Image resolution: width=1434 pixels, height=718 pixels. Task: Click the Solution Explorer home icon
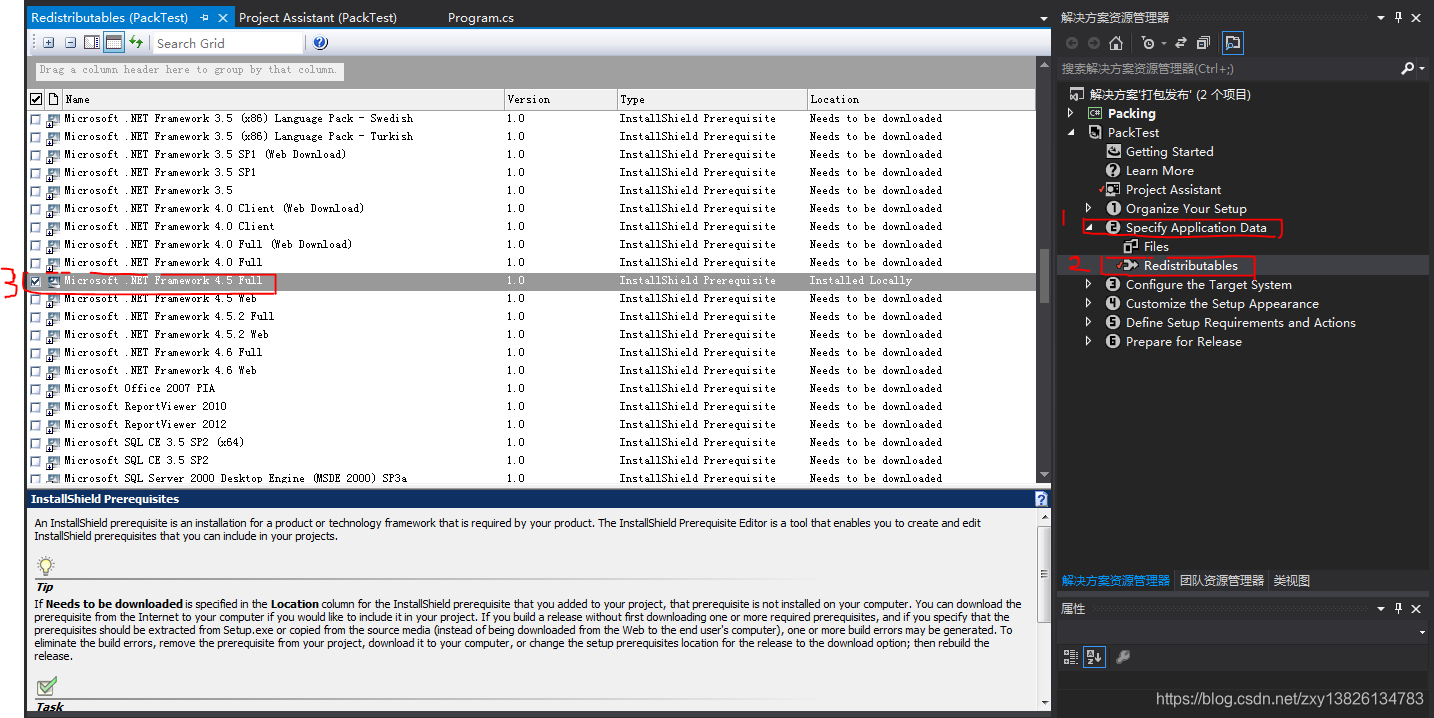(1116, 43)
